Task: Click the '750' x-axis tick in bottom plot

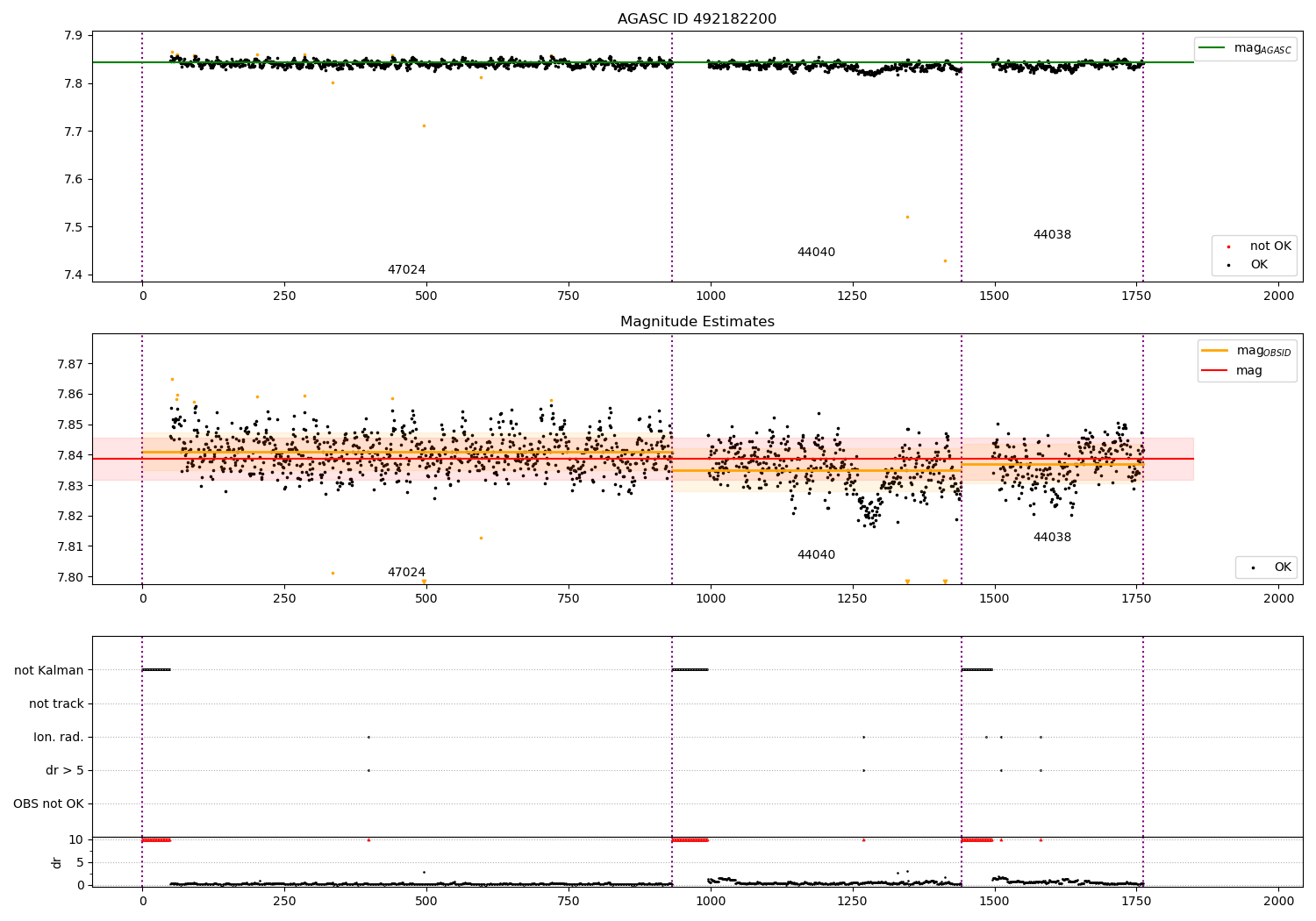Action: [568, 901]
